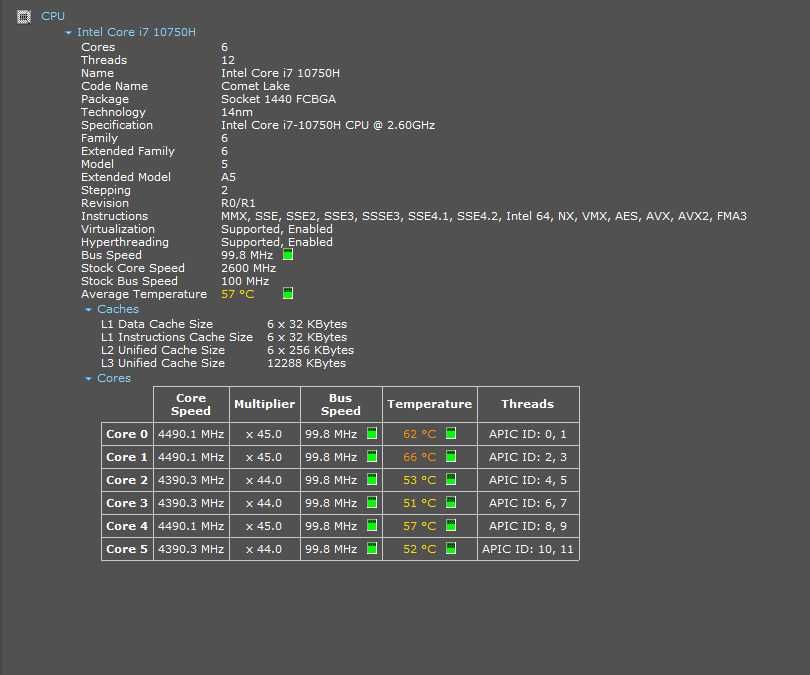
Task: Click the Virtualization label
Action: click(118, 229)
